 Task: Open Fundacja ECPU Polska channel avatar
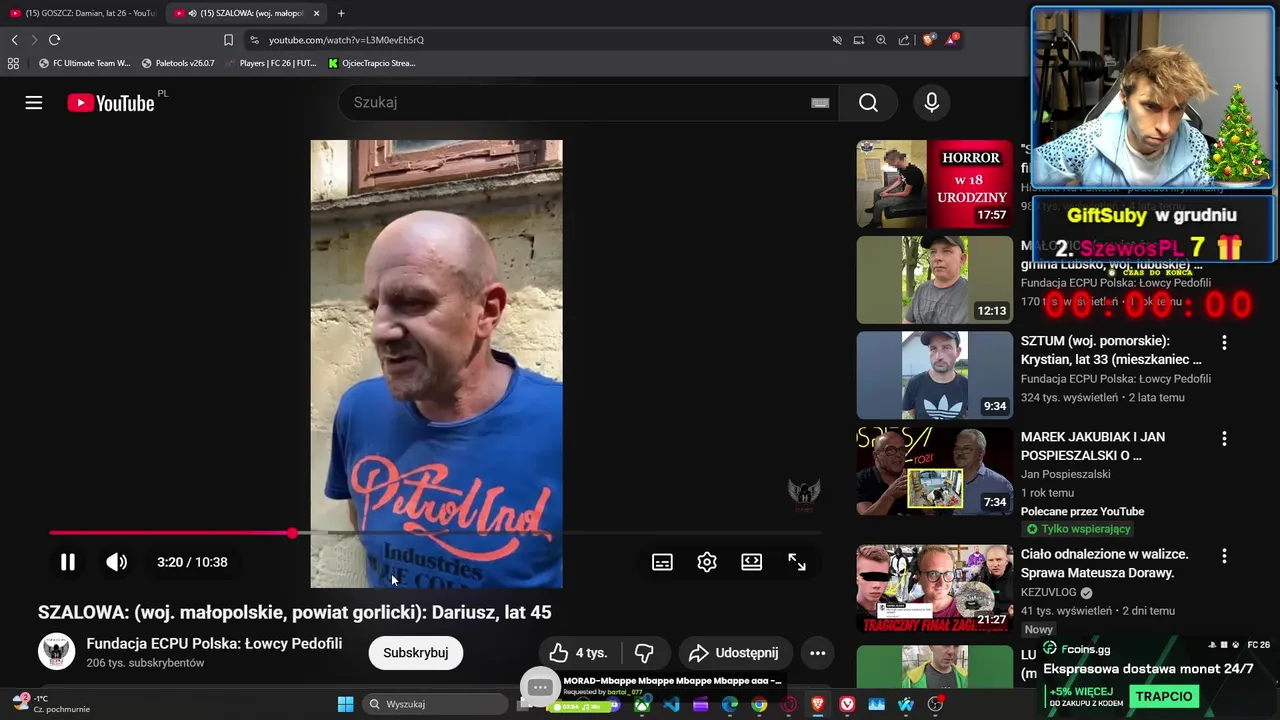[57, 652]
